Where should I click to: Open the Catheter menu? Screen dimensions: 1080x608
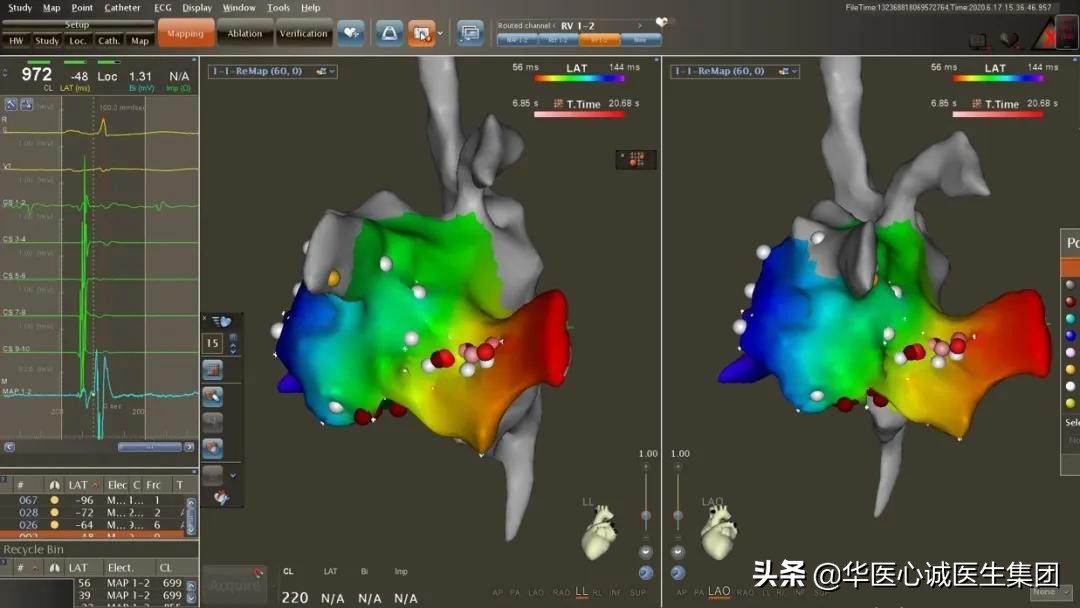click(x=122, y=8)
